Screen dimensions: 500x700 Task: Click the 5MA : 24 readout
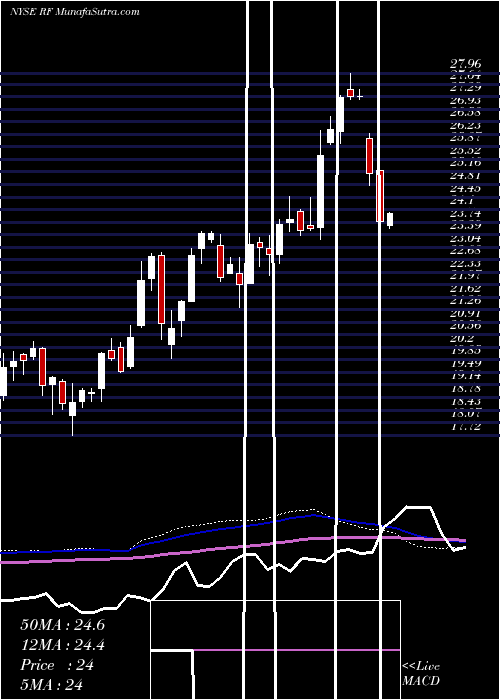(x=52, y=685)
